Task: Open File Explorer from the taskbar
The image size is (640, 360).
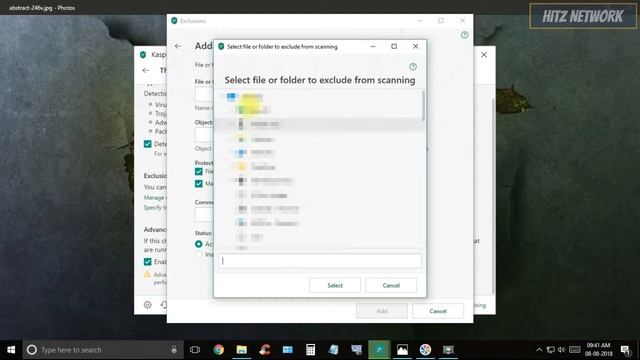Action: click(x=242, y=350)
